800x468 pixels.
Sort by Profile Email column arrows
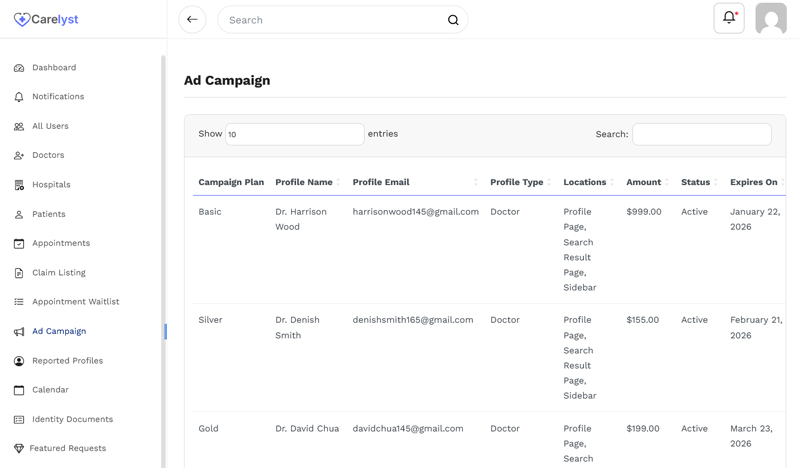pyautogui.click(x=476, y=182)
